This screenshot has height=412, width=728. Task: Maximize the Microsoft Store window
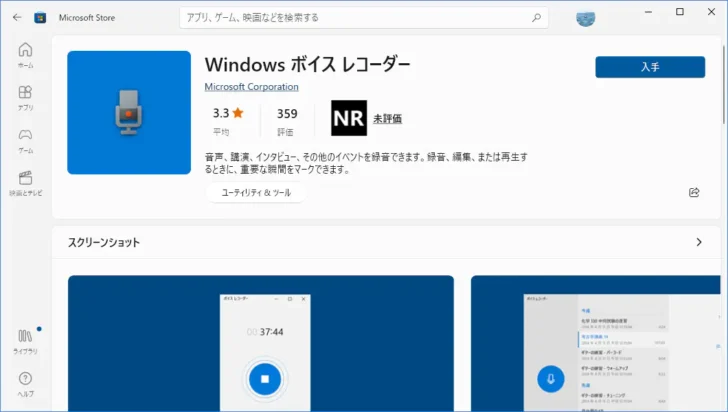(680, 12)
